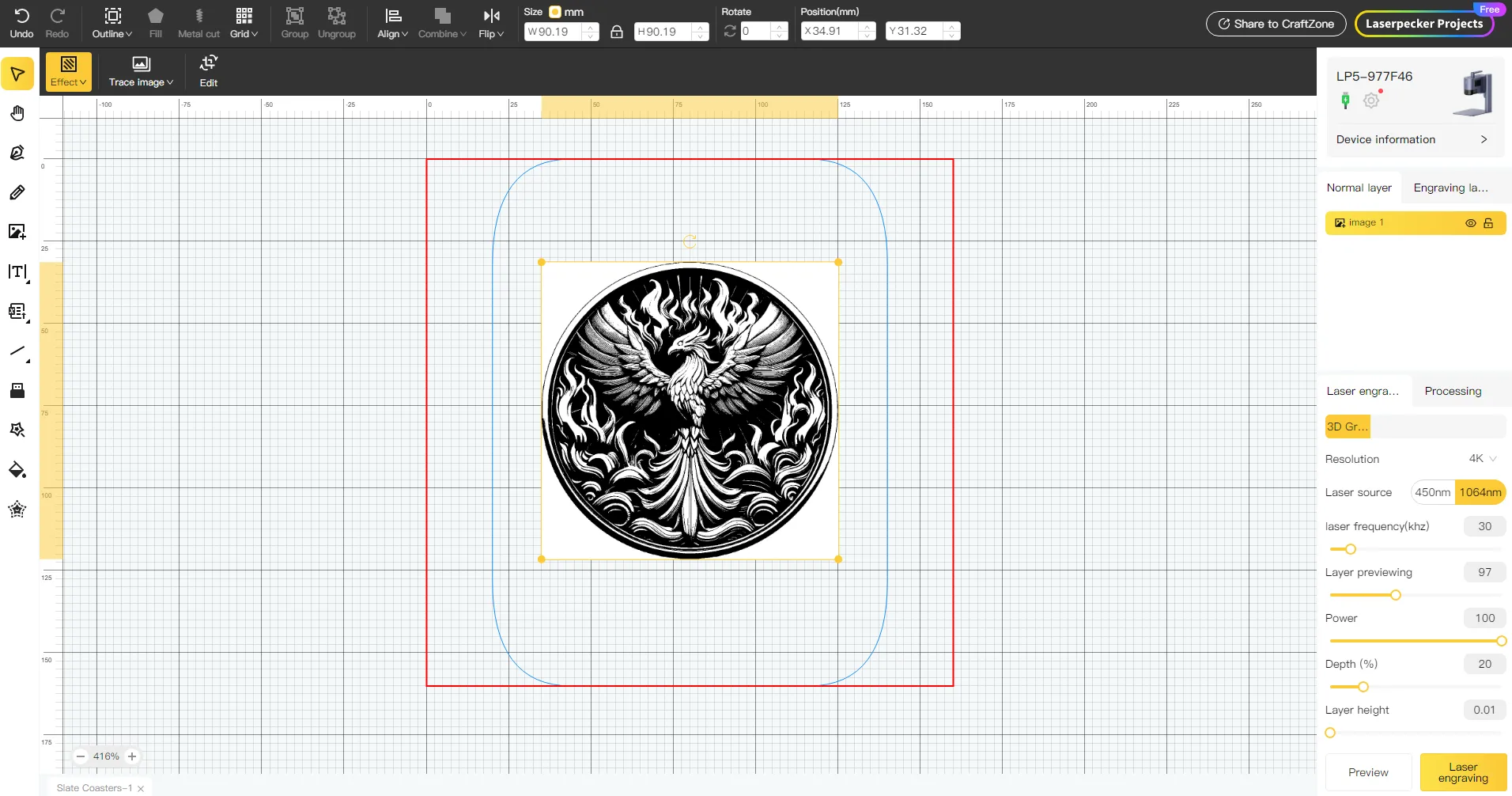Screen dimensions: 1512x796
Task: Click Share to CraftZone button
Action: click(1276, 24)
